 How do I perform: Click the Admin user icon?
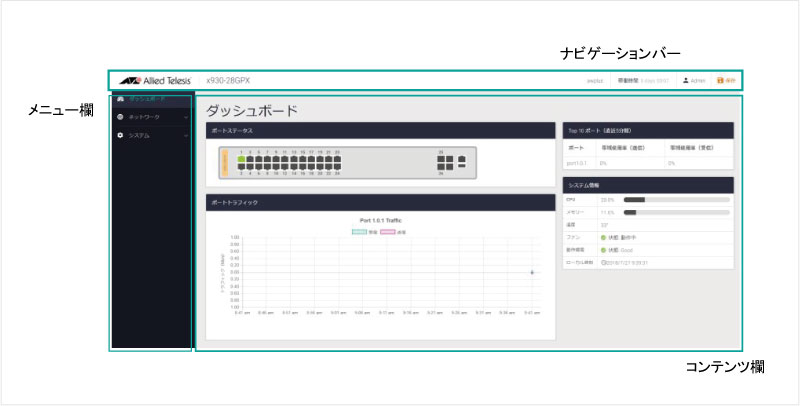coord(686,80)
